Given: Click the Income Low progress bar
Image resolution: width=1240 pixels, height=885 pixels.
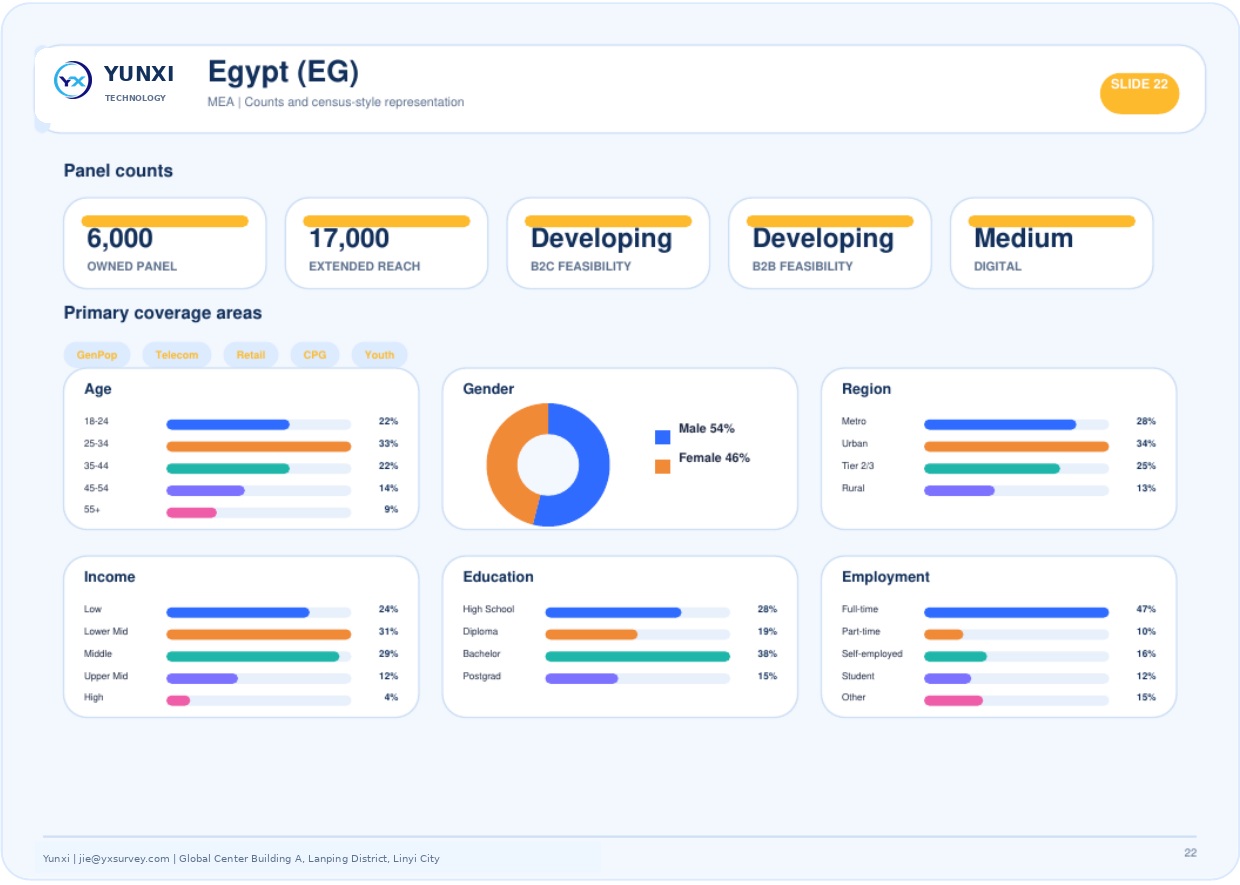Looking at the screenshot, I should click(x=258, y=612).
